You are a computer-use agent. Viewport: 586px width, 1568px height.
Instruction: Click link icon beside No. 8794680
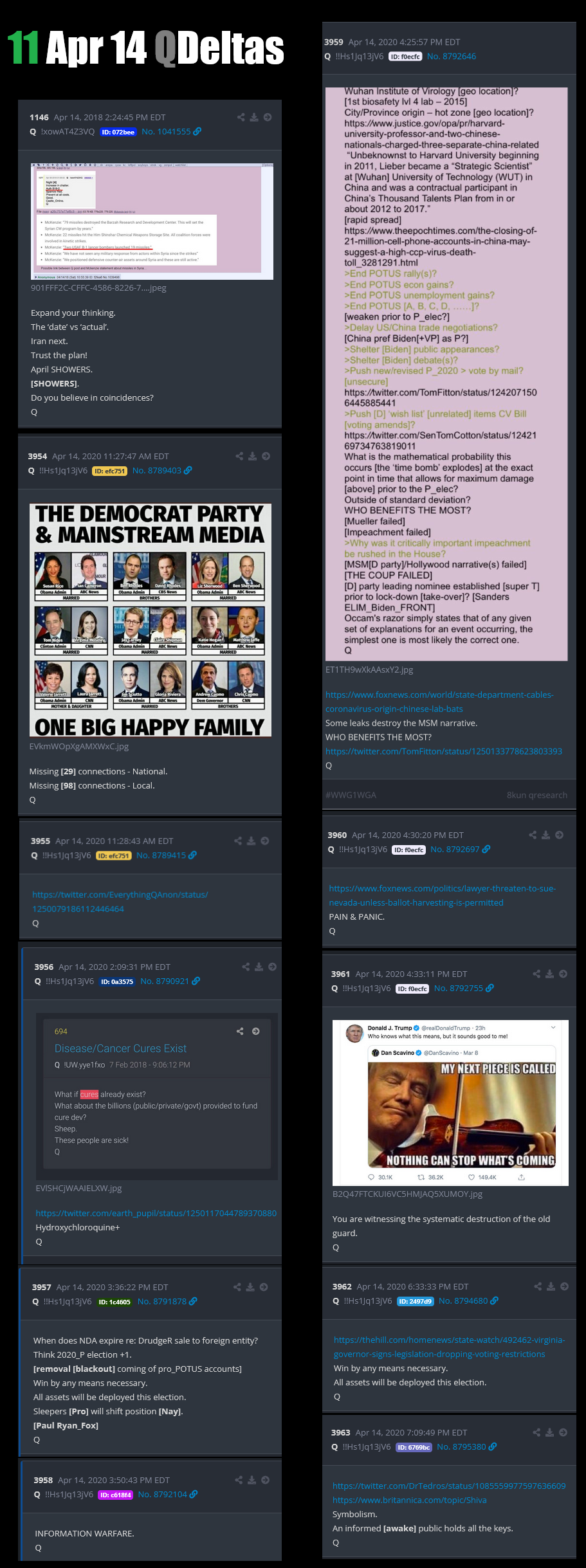(495, 1300)
